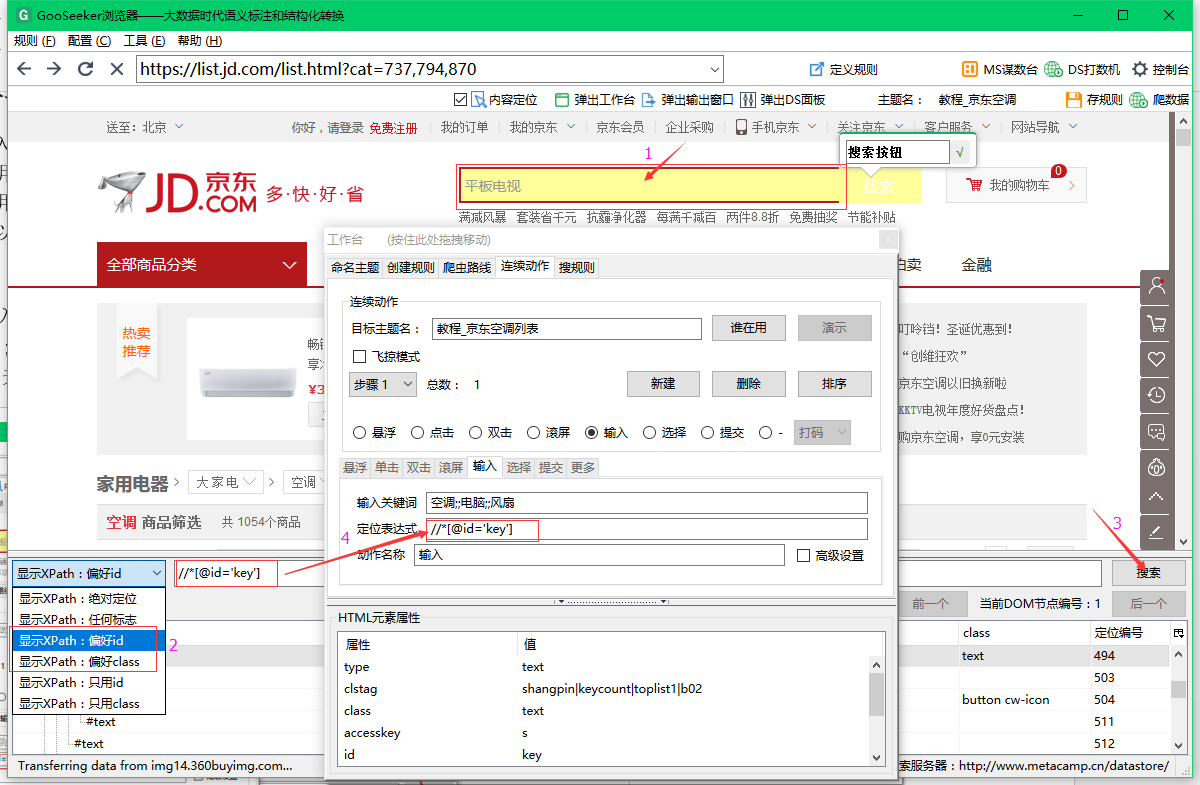Viewport: 1200px width, 785px height.
Task: Switch to the 创建规则 tab
Action: [x=411, y=267]
